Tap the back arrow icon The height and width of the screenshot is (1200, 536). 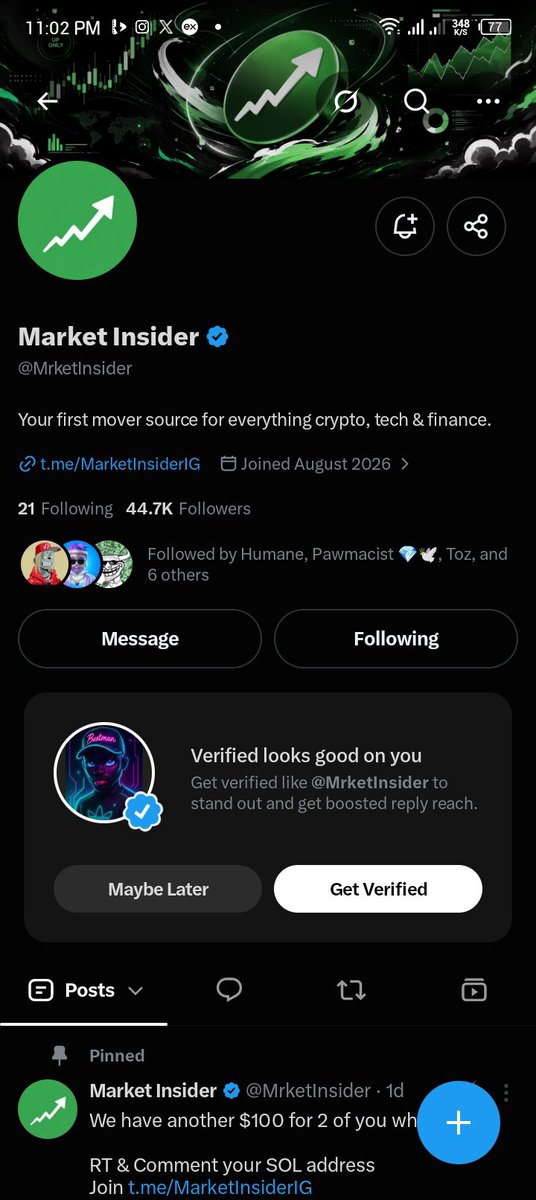pos(47,101)
